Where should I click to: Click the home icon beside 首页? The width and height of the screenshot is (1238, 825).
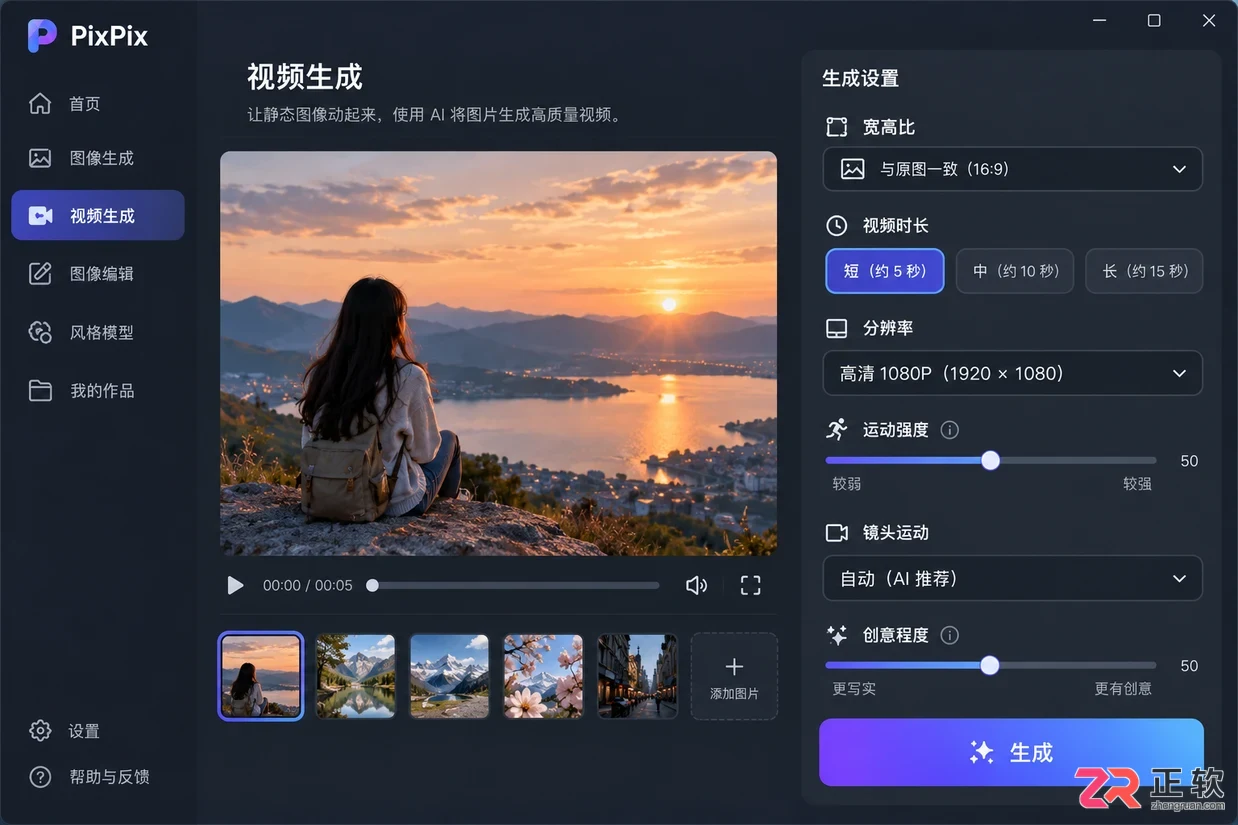pos(40,104)
